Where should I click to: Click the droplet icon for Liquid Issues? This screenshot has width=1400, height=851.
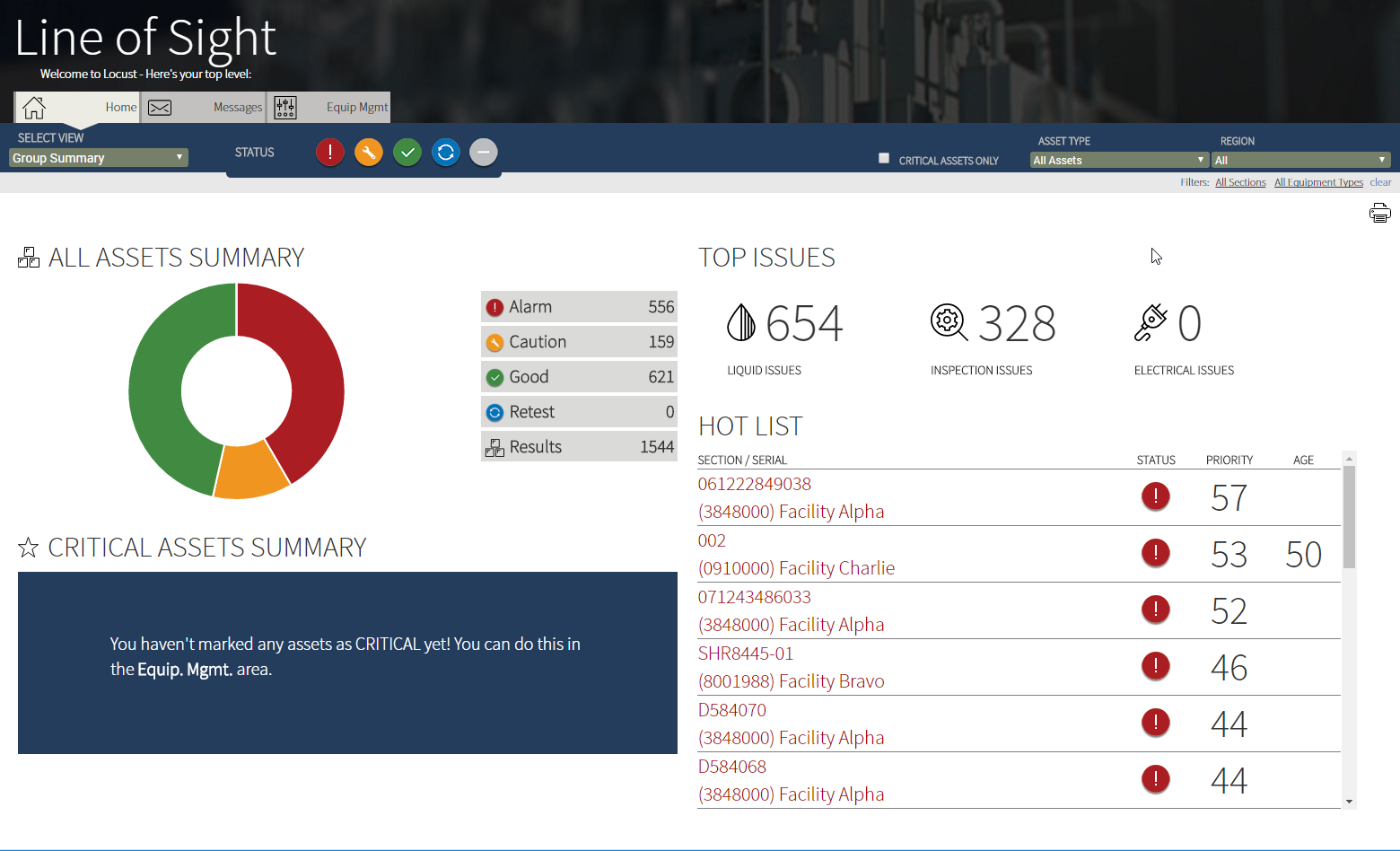pos(739,323)
